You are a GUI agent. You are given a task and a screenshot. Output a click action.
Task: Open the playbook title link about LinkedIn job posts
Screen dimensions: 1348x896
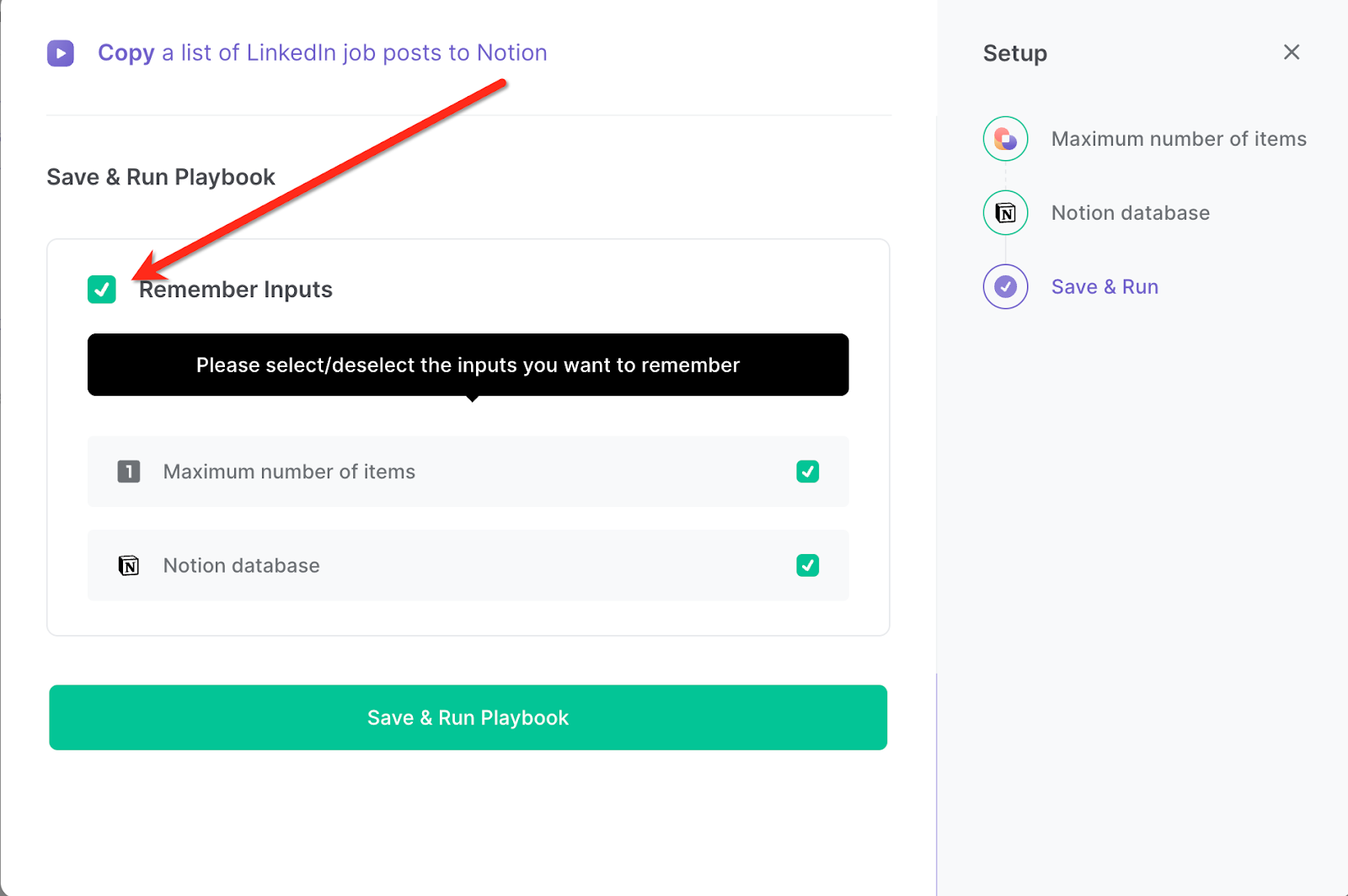[323, 52]
